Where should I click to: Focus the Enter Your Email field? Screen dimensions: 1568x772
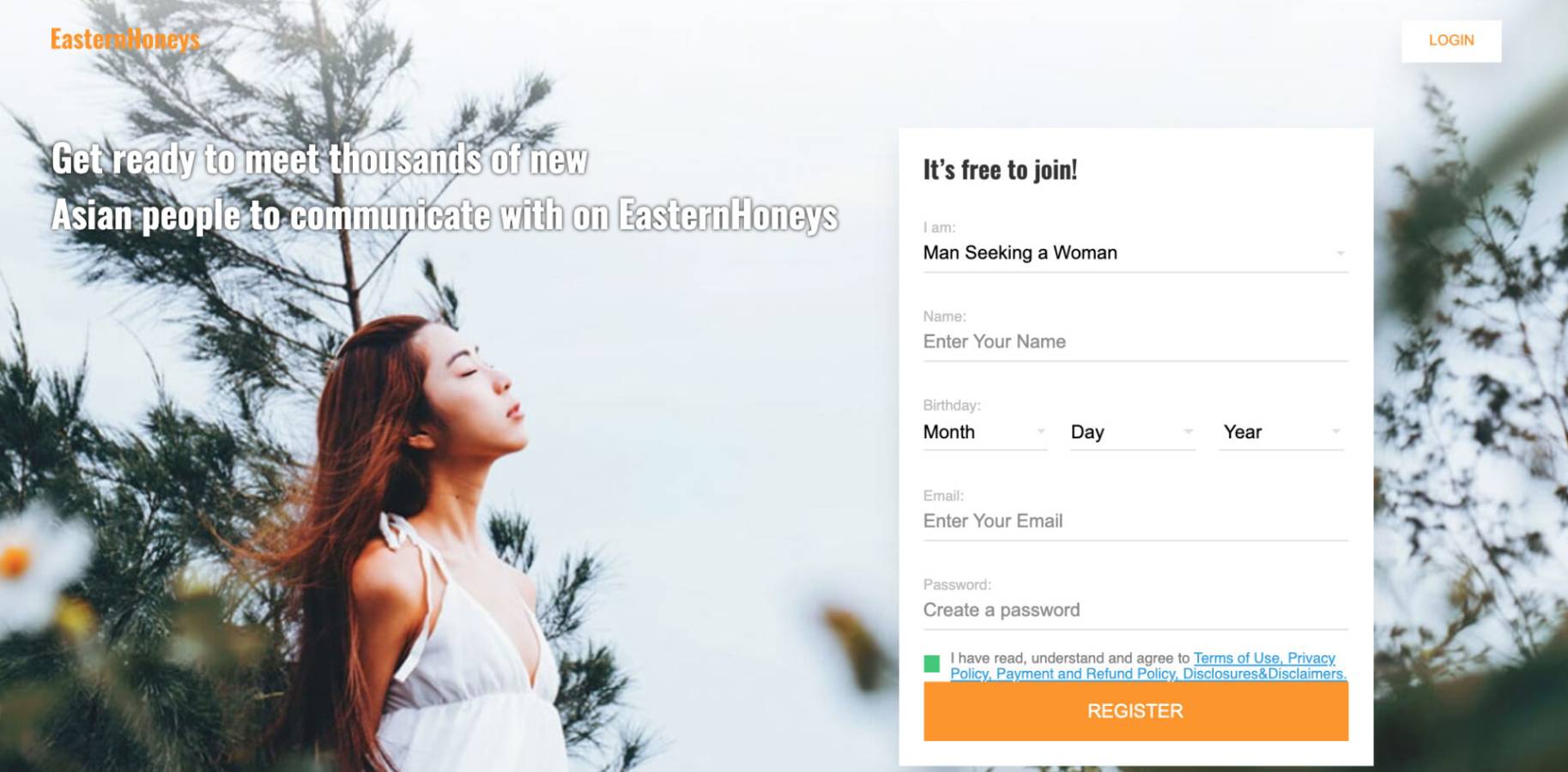pos(1135,522)
